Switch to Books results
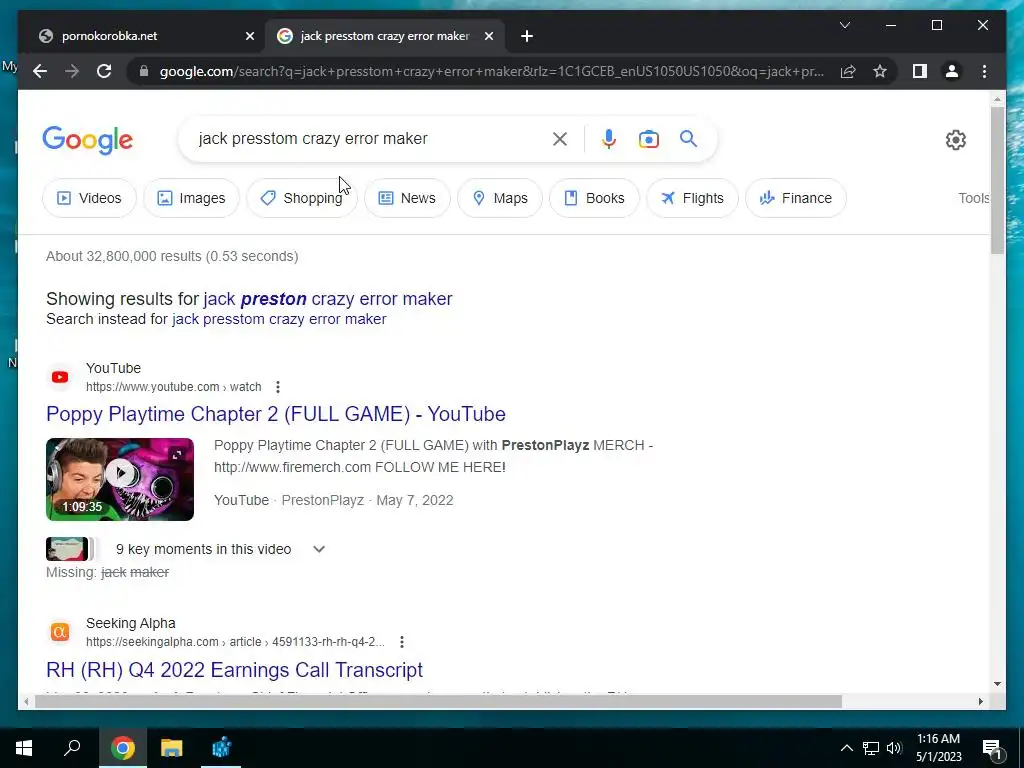 tap(594, 198)
